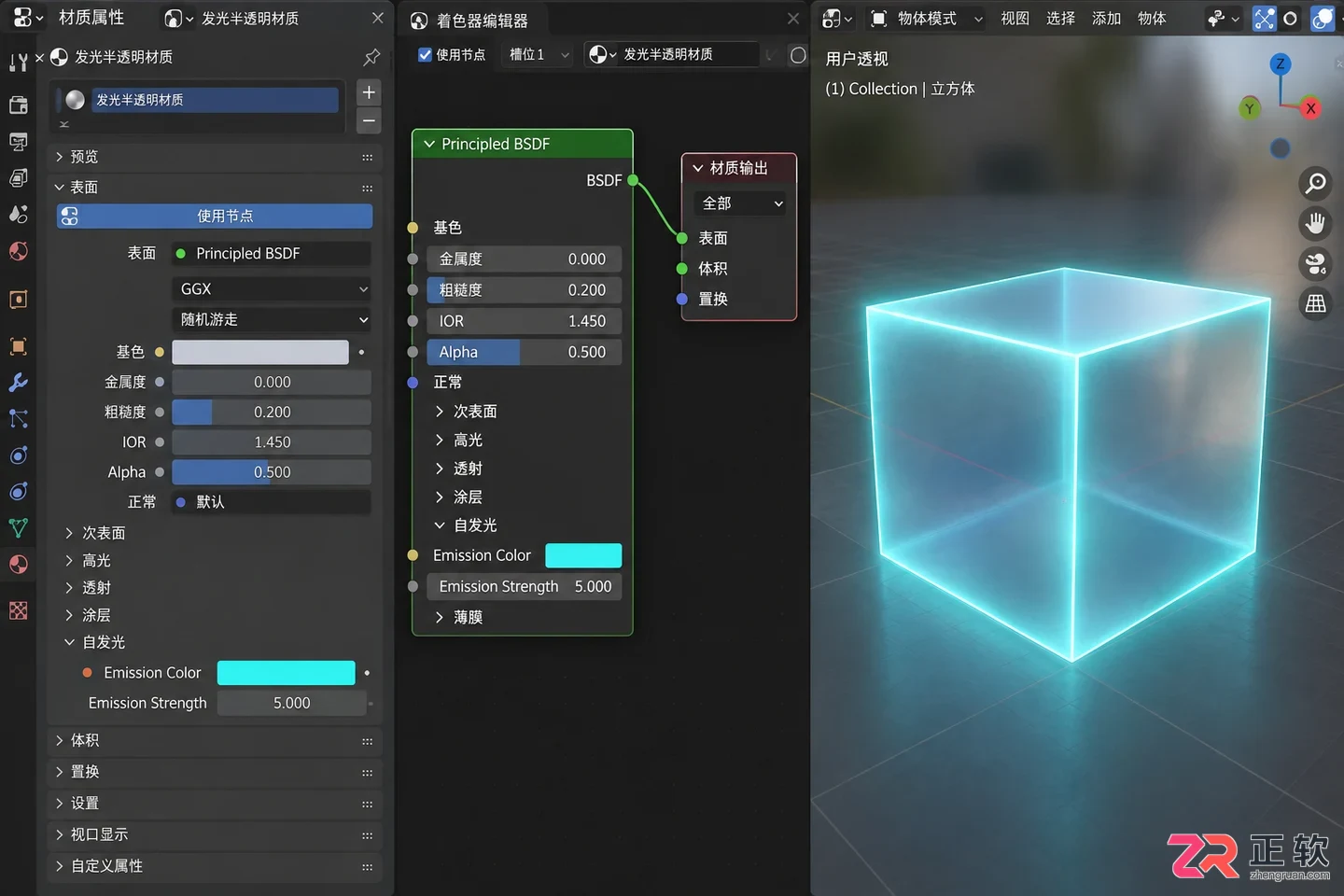
Task: Toggle the shader editor overlay circle button
Action: pos(798,55)
